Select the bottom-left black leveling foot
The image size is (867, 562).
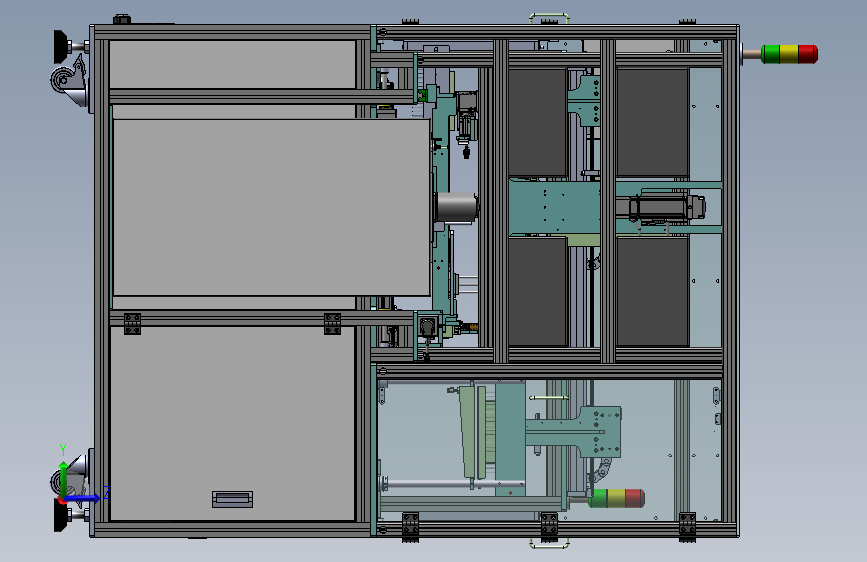(x=62, y=514)
